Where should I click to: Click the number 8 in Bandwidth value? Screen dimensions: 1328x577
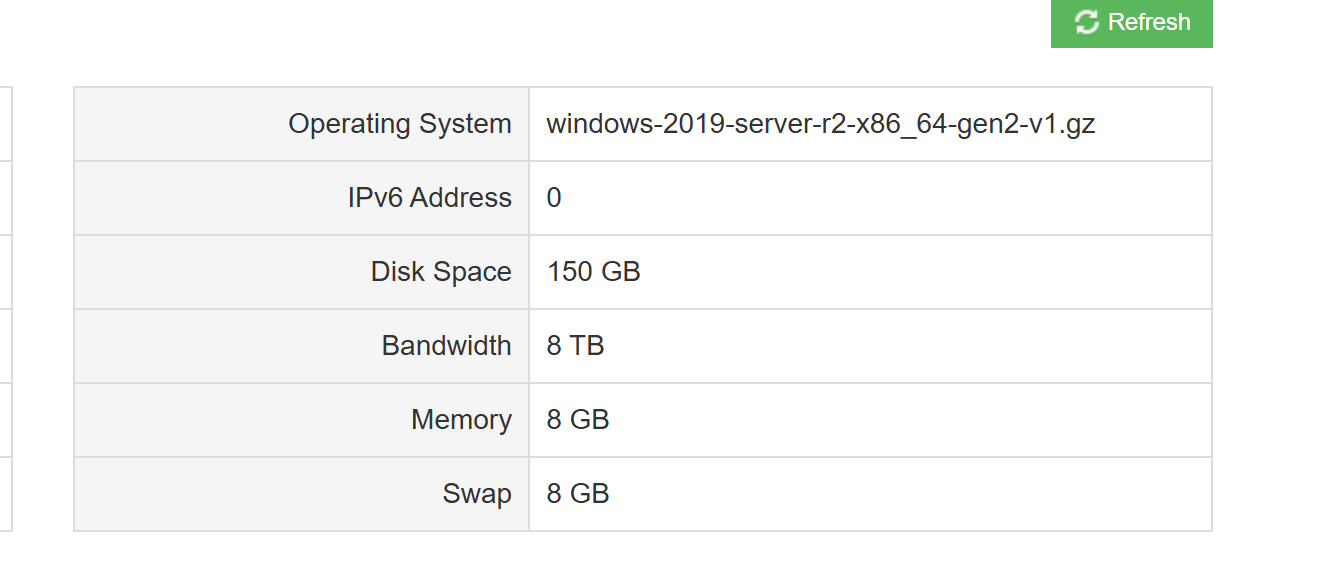click(x=554, y=346)
